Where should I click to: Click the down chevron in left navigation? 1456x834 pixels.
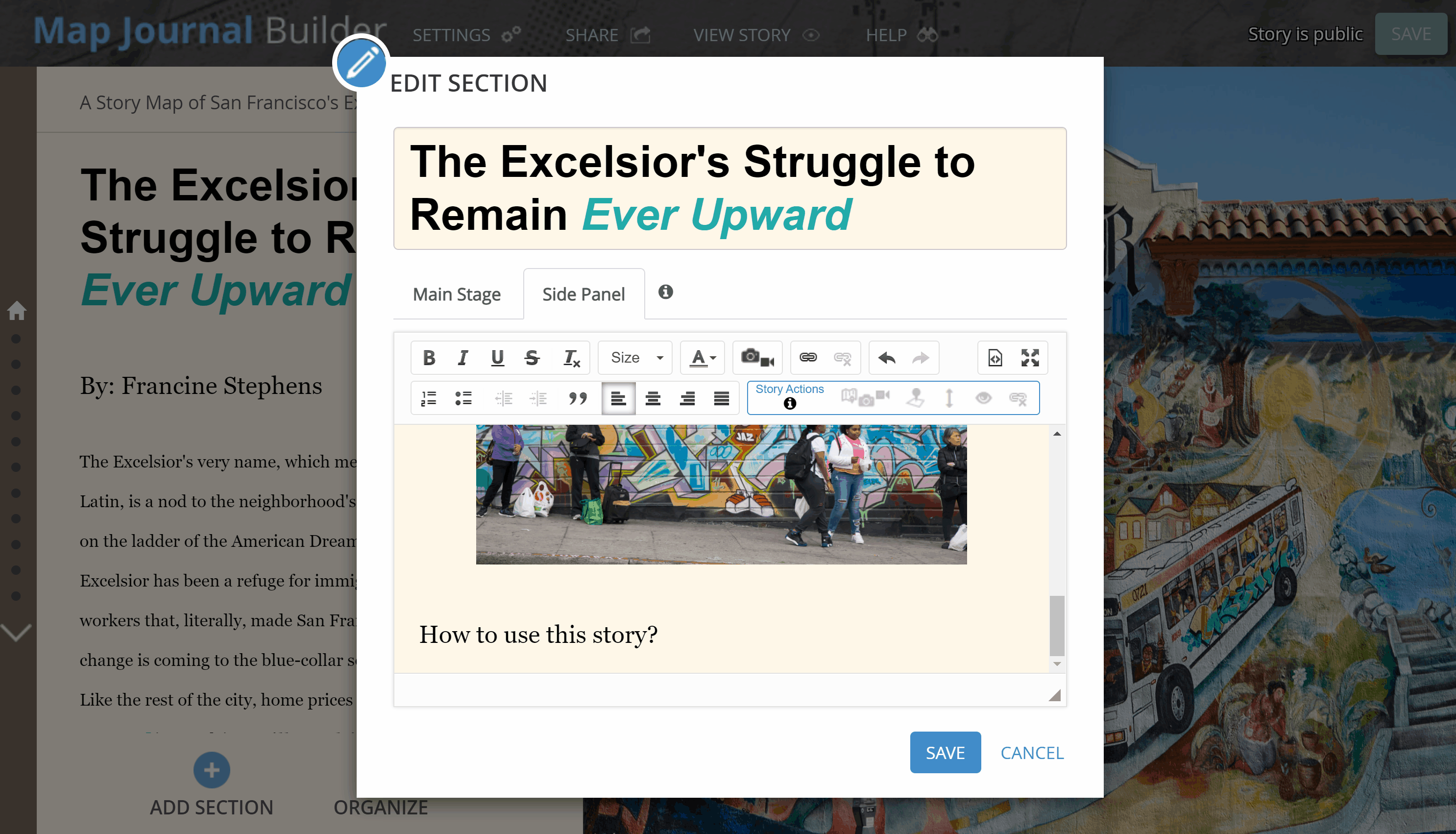tap(16, 633)
